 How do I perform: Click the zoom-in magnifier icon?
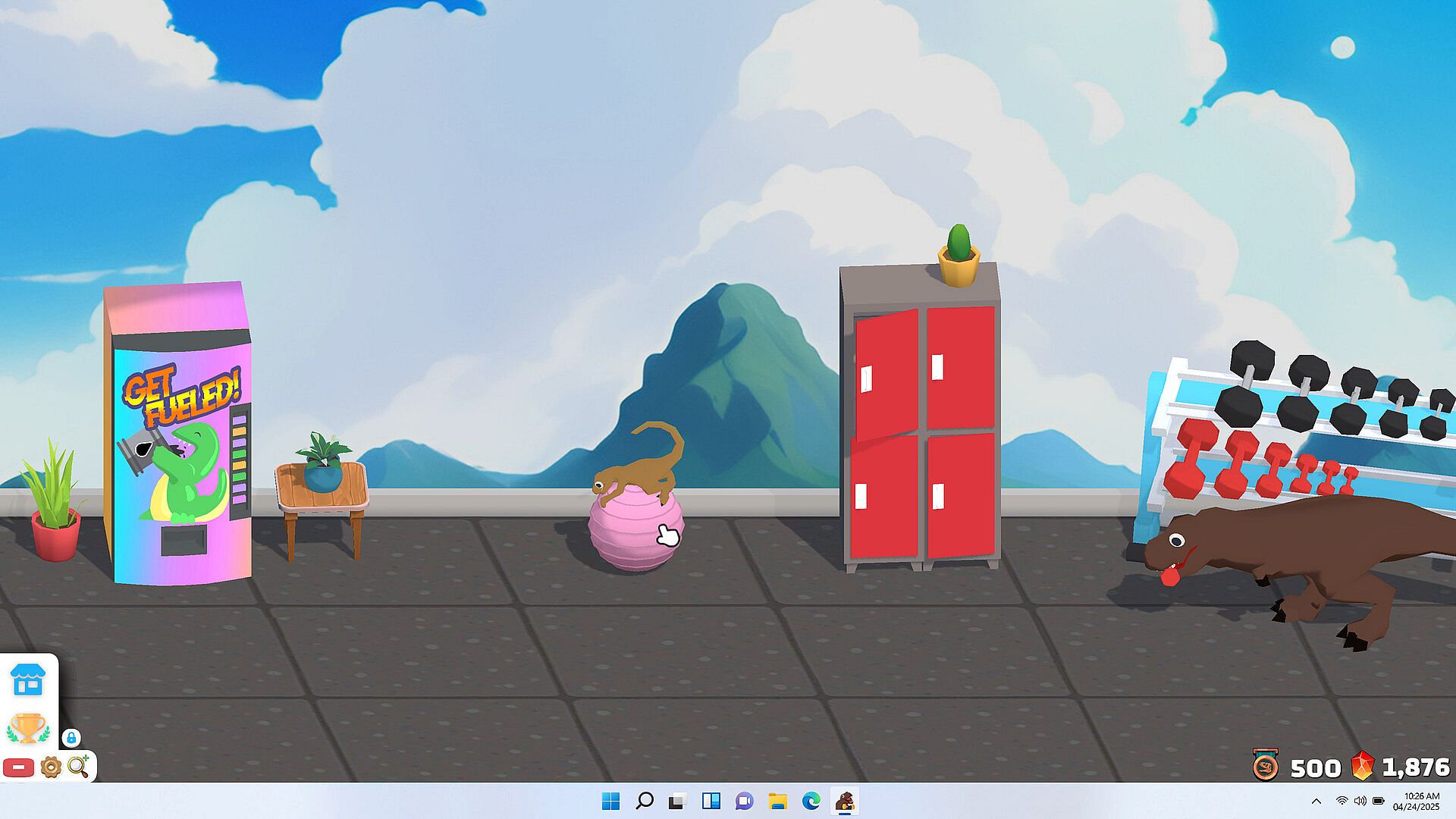click(x=78, y=767)
